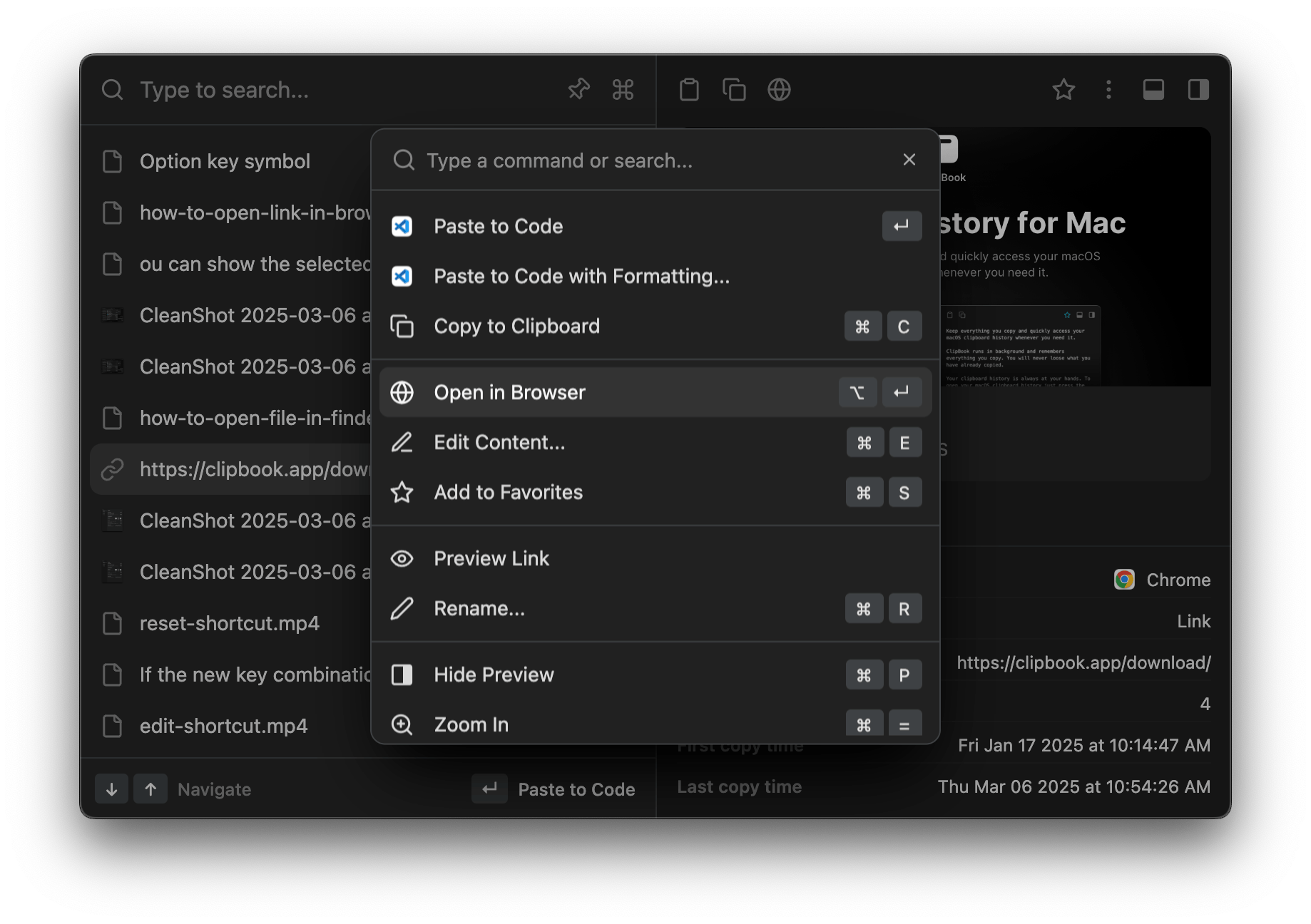Click the First copy time value
1311x924 pixels.
[x=1084, y=745]
